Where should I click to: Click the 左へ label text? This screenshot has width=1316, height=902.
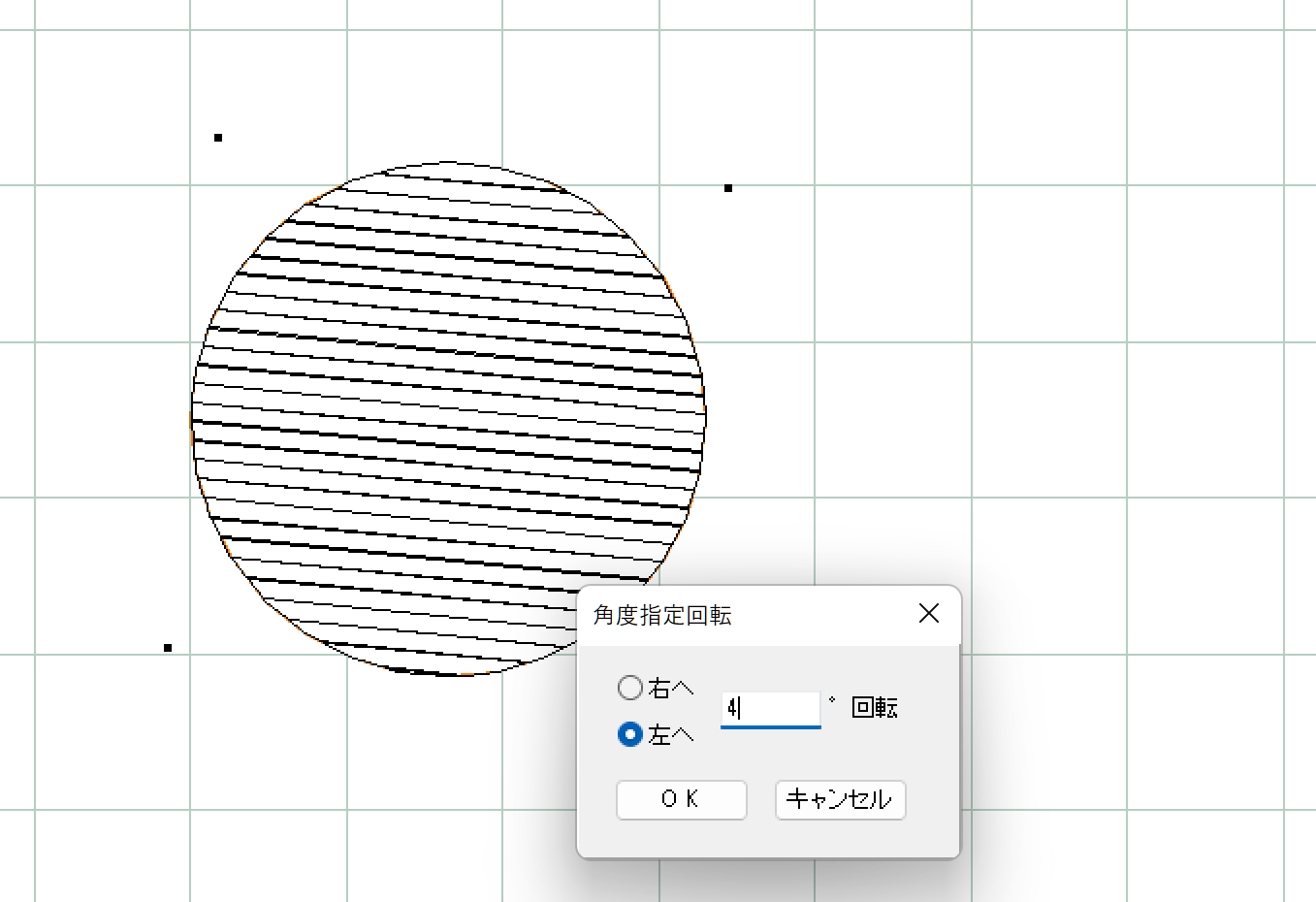click(671, 735)
